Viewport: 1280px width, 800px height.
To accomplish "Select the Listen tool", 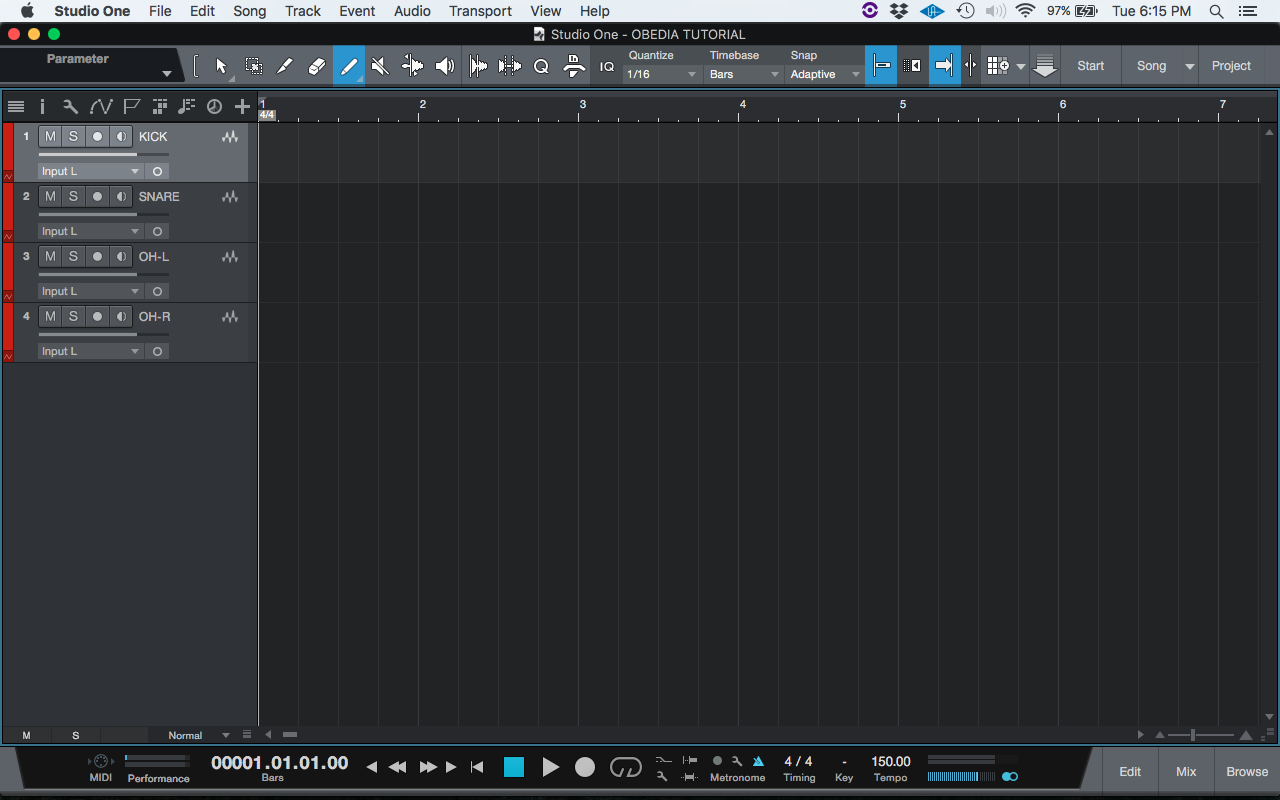I will [444, 65].
